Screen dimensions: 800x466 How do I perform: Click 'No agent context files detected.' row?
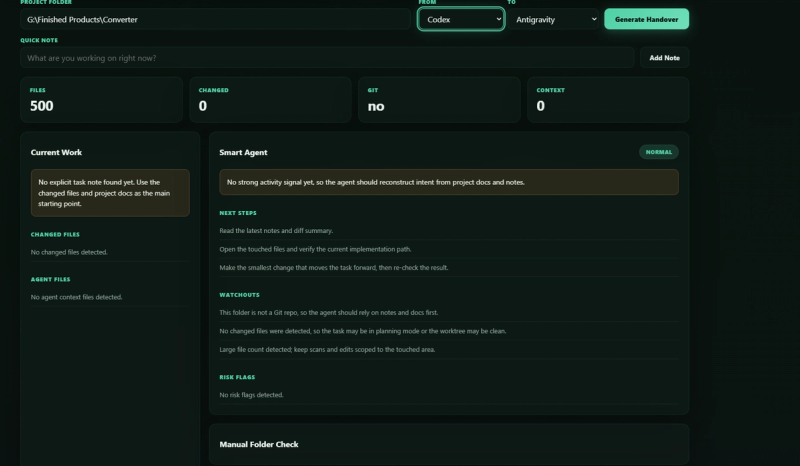coord(110,297)
